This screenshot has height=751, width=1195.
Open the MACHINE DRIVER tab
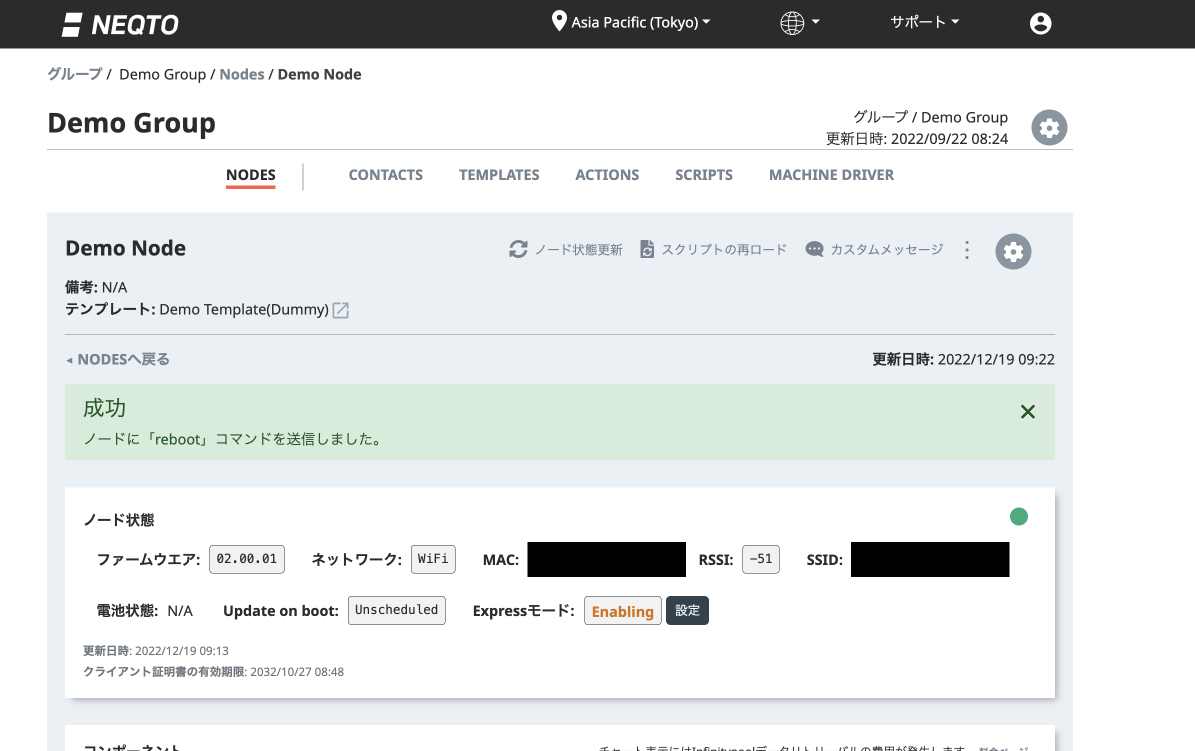tap(831, 175)
